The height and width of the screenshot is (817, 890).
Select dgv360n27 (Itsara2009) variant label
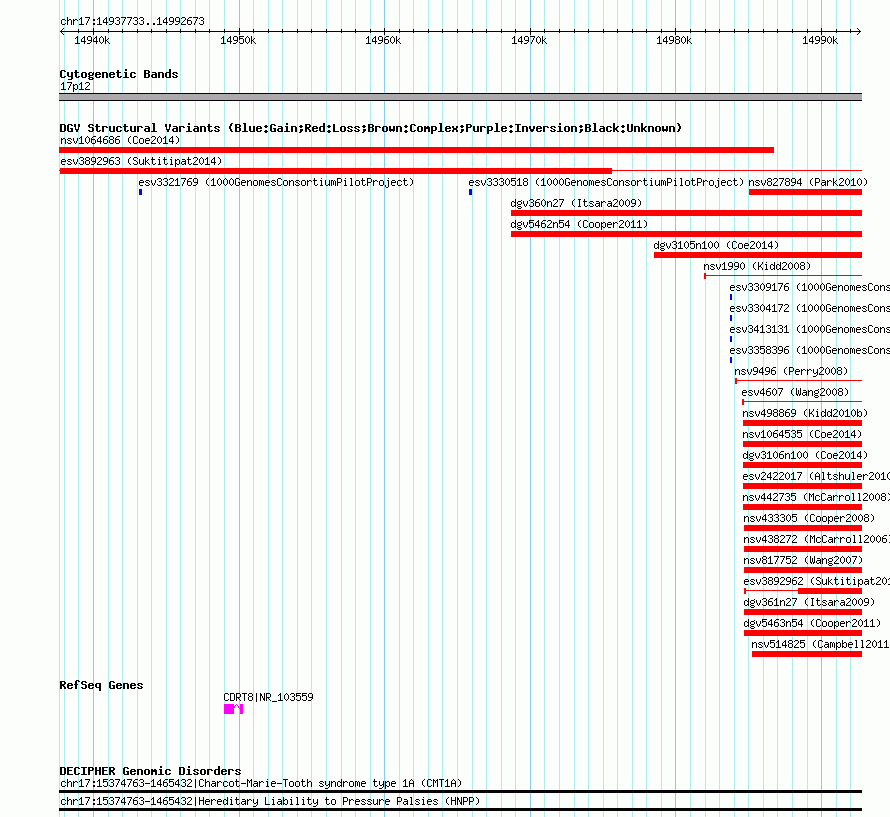(576, 203)
